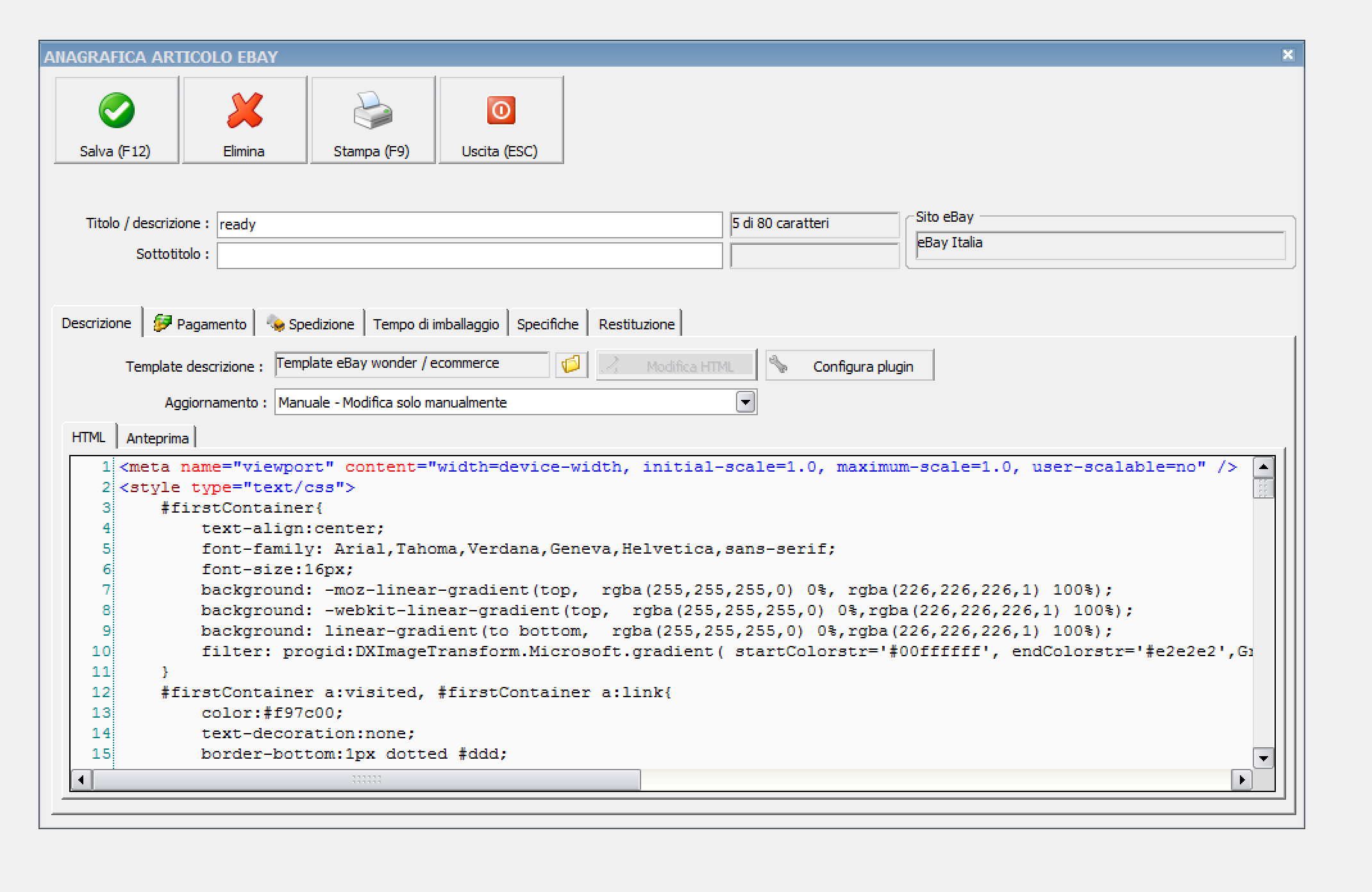The image size is (1372, 892).
Task: Click the printer Stampa (F9) icon
Action: 372,110
